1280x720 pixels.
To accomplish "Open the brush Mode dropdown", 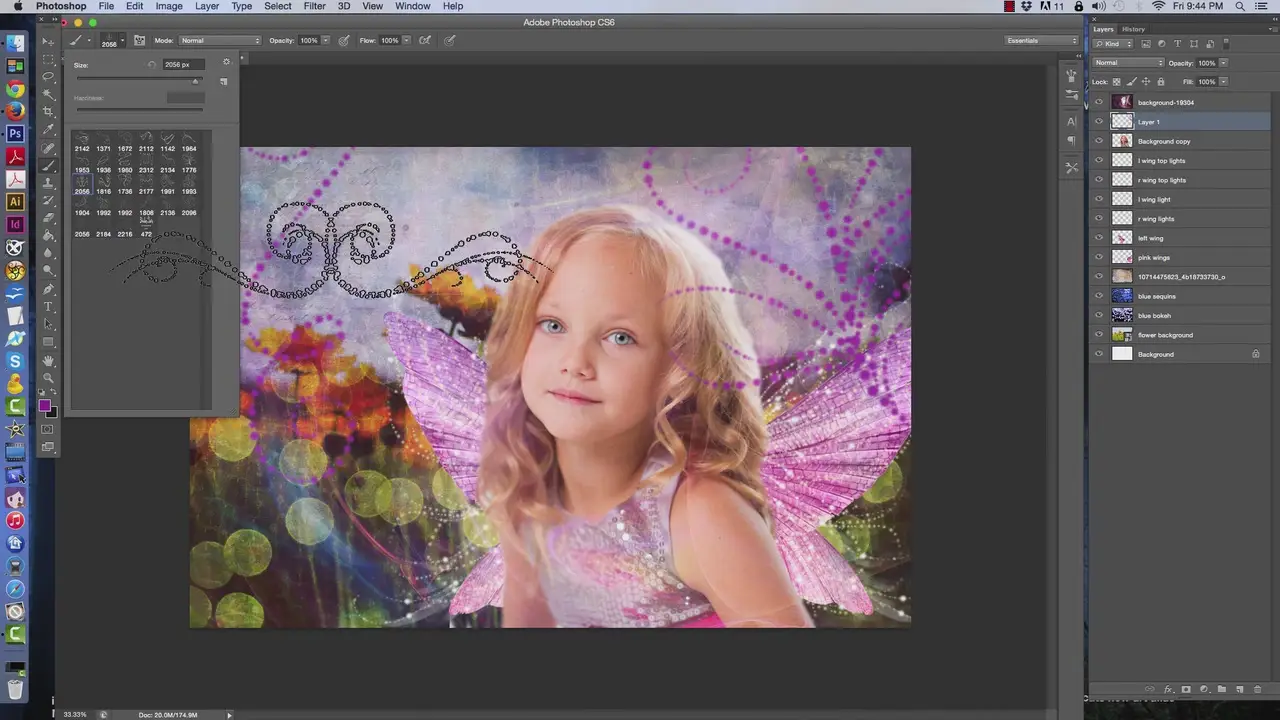I will point(220,41).
